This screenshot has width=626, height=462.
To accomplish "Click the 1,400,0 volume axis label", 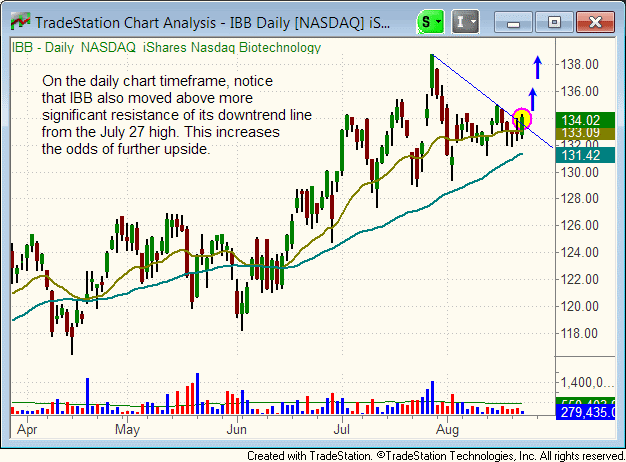I will pyautogui.click(x=587, y=383).
